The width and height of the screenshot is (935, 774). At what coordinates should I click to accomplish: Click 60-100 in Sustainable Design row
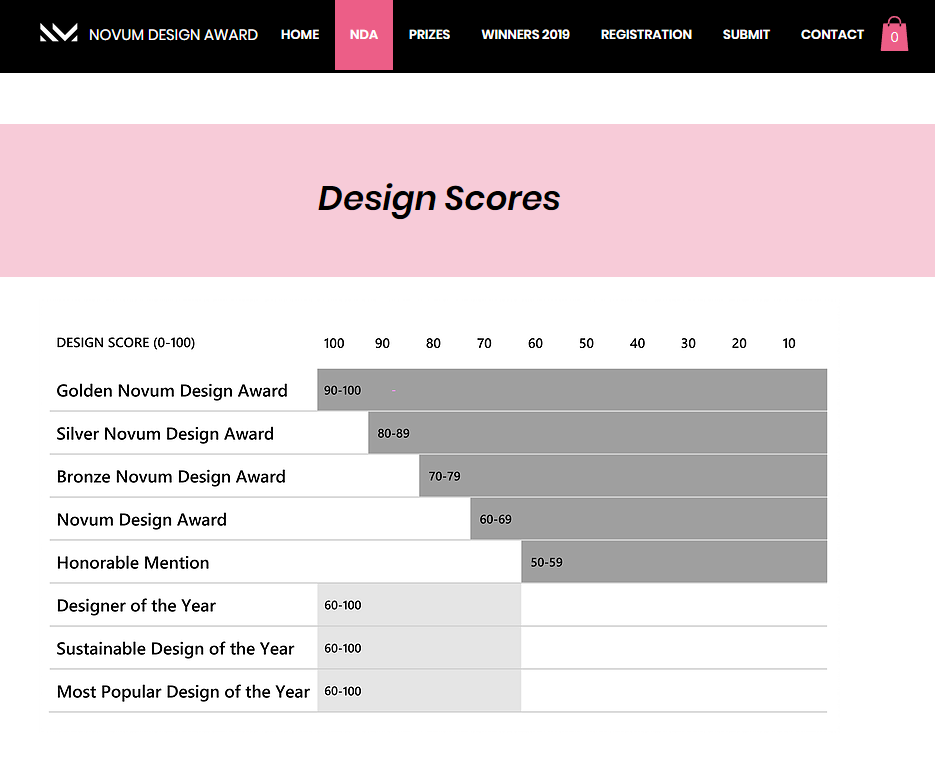point(342,648)
